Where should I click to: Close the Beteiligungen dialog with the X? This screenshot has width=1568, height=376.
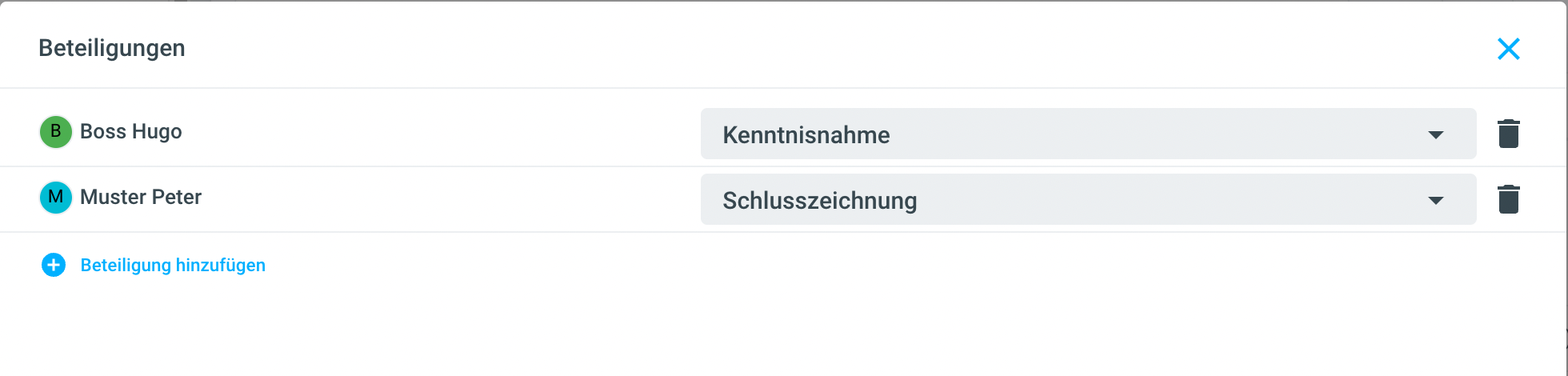1508,49
